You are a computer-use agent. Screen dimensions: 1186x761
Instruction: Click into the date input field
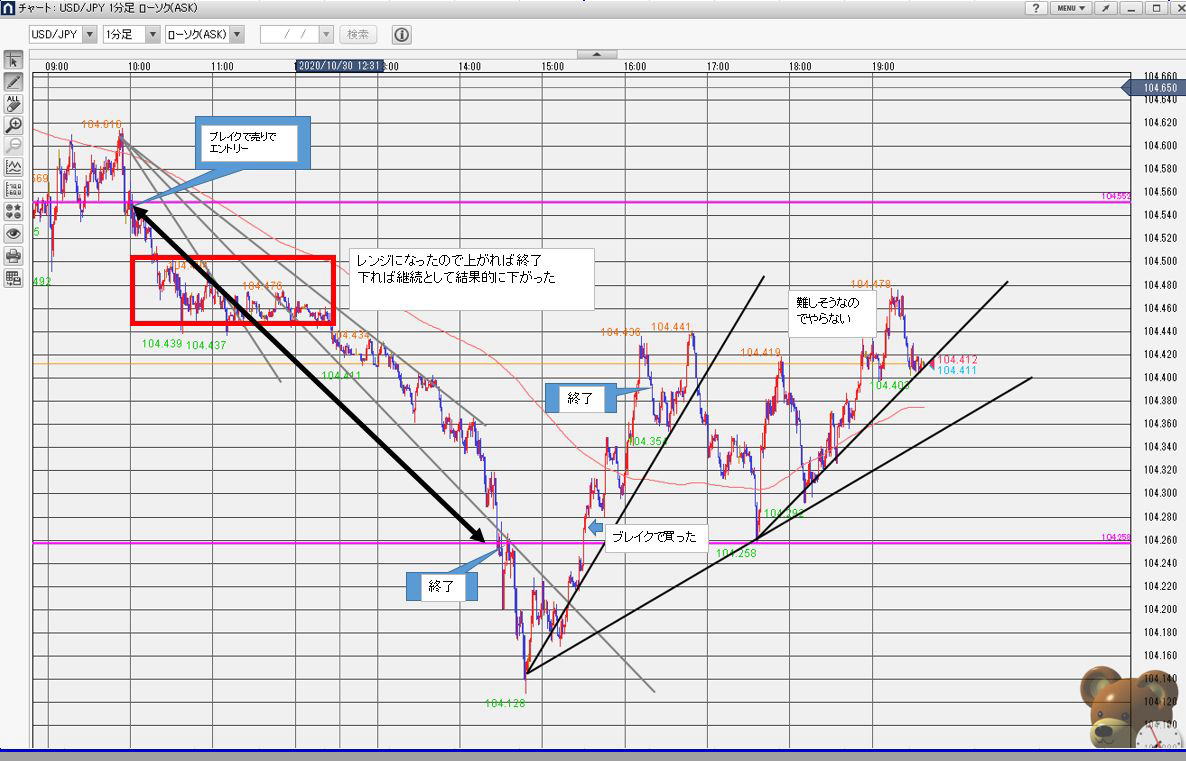[289, 35]
